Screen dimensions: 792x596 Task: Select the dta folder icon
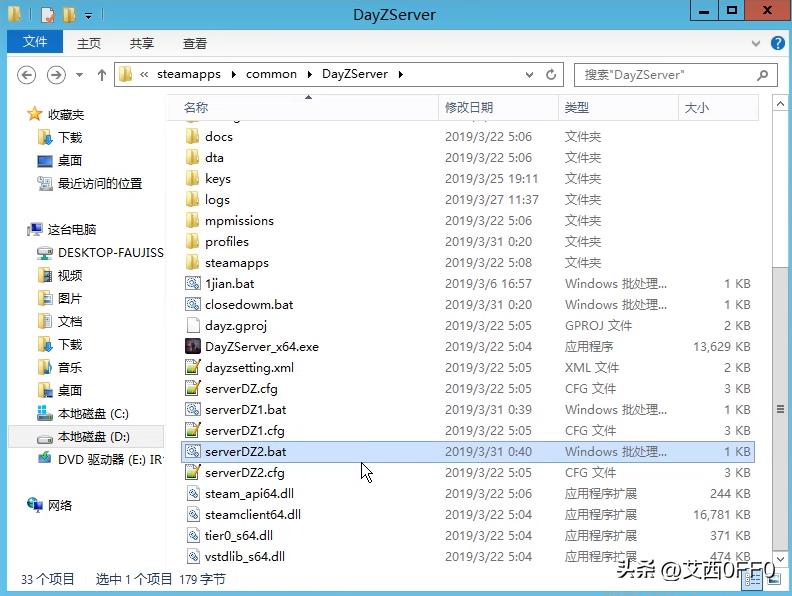(192, 158)
